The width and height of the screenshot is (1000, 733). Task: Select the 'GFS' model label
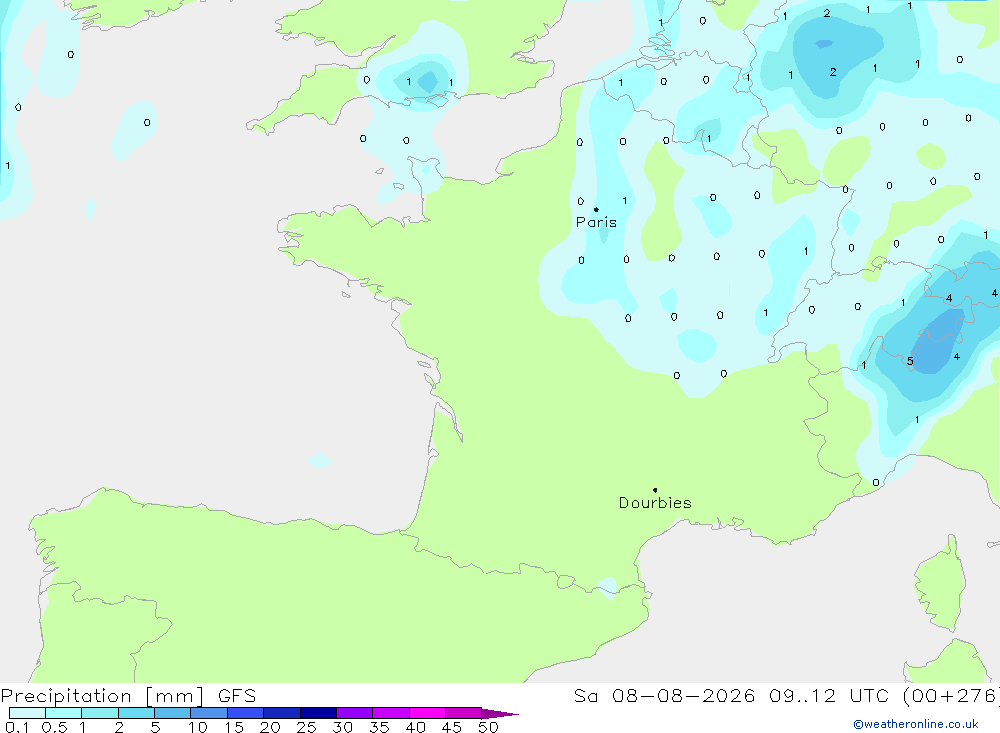(237, 696)
